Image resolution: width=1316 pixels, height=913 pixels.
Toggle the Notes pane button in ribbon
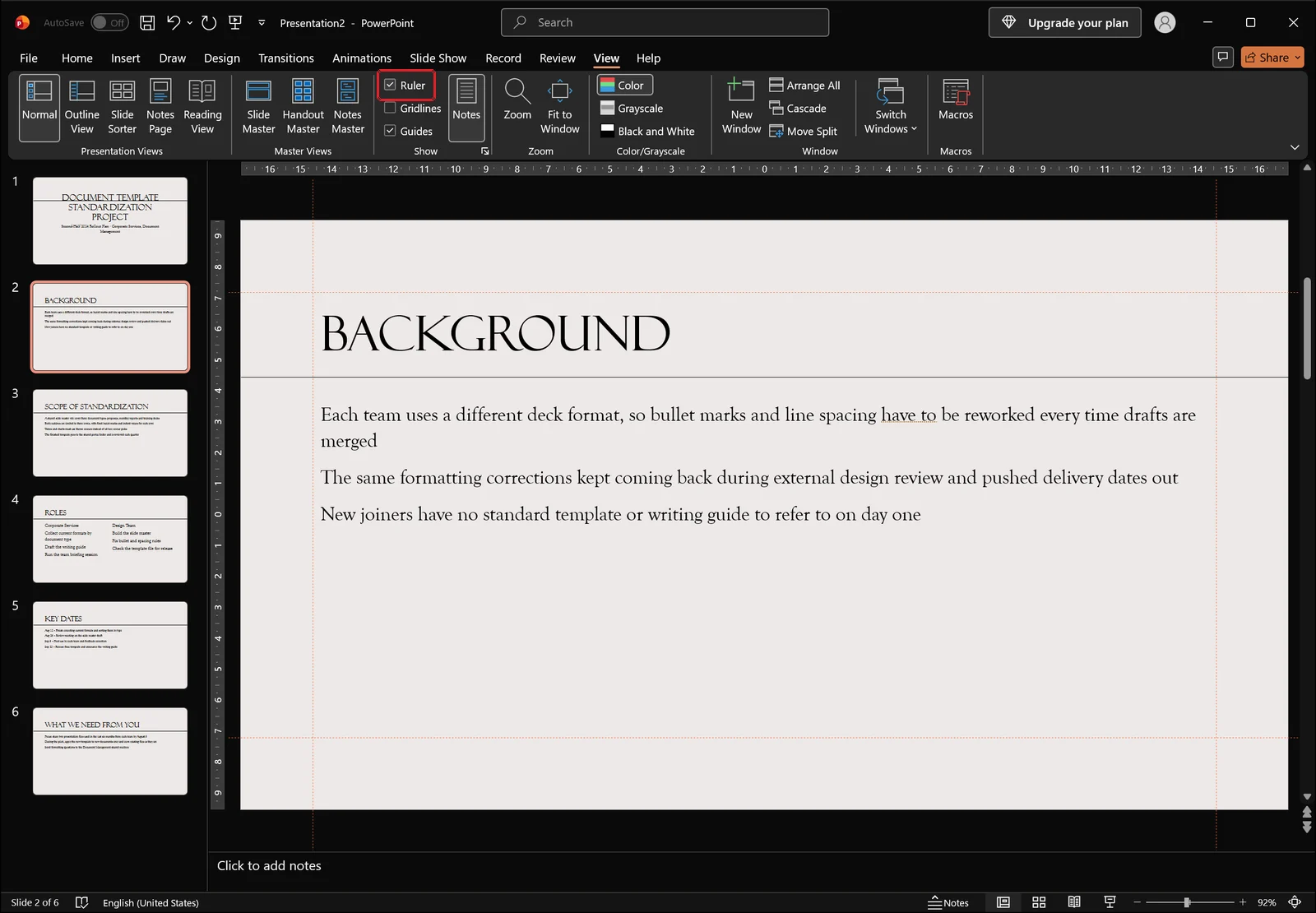tap(466, 107)
